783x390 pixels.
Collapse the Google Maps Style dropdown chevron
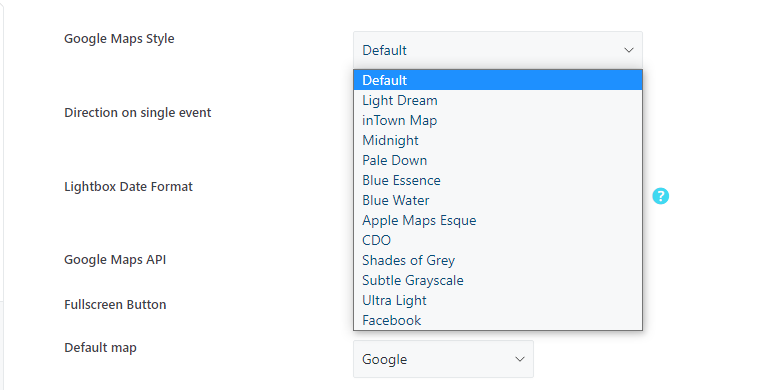[629, 50]
